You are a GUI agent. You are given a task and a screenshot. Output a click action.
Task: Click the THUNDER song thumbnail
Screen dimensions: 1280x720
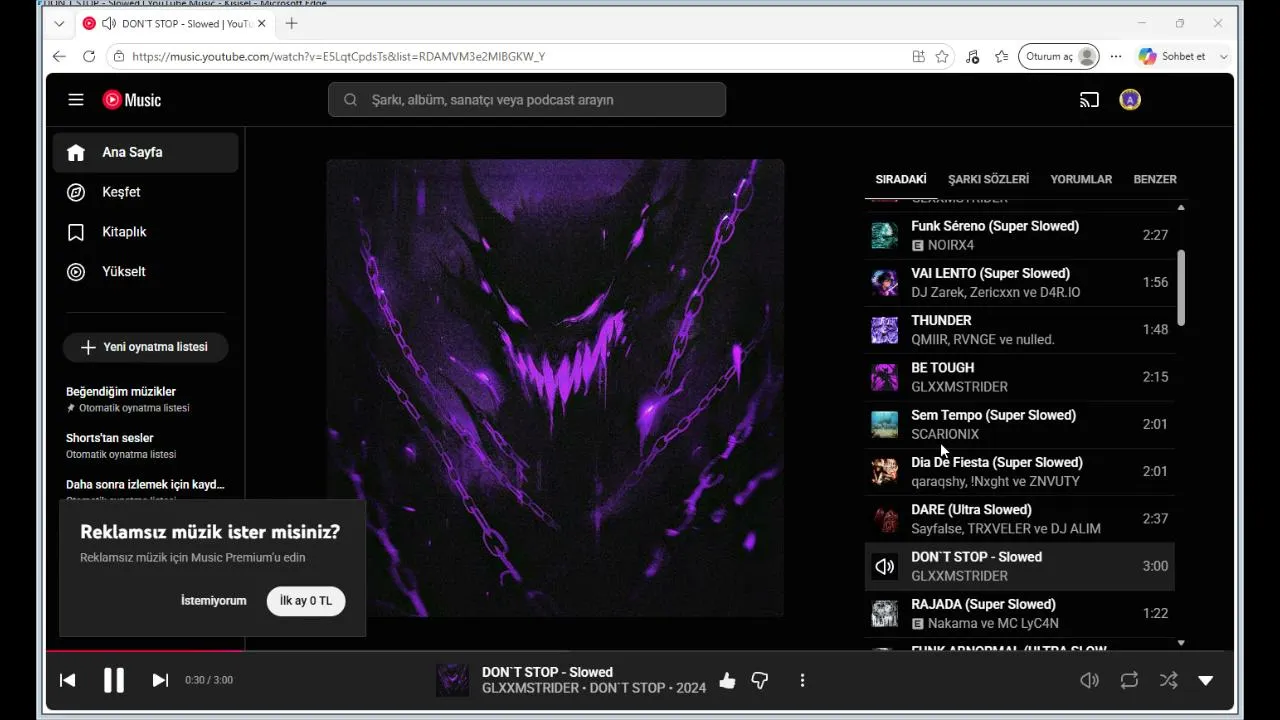pos(885,330)
